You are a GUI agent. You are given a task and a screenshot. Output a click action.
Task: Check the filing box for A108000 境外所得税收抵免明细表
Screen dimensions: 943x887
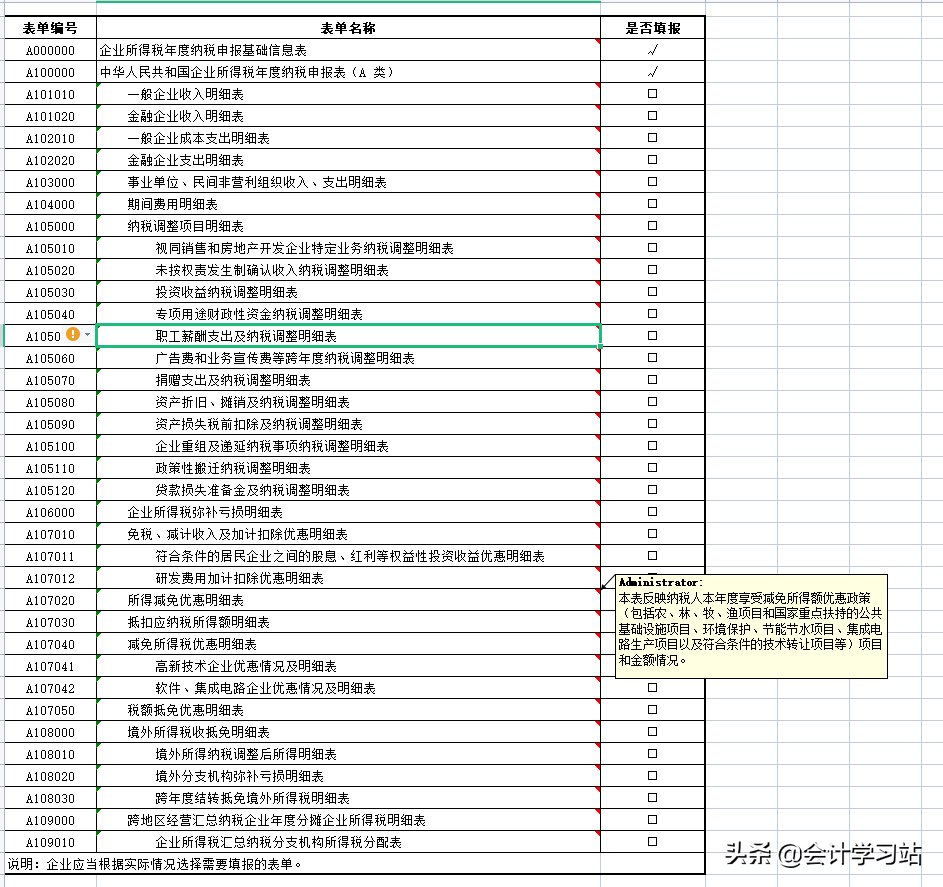[653, 732]
